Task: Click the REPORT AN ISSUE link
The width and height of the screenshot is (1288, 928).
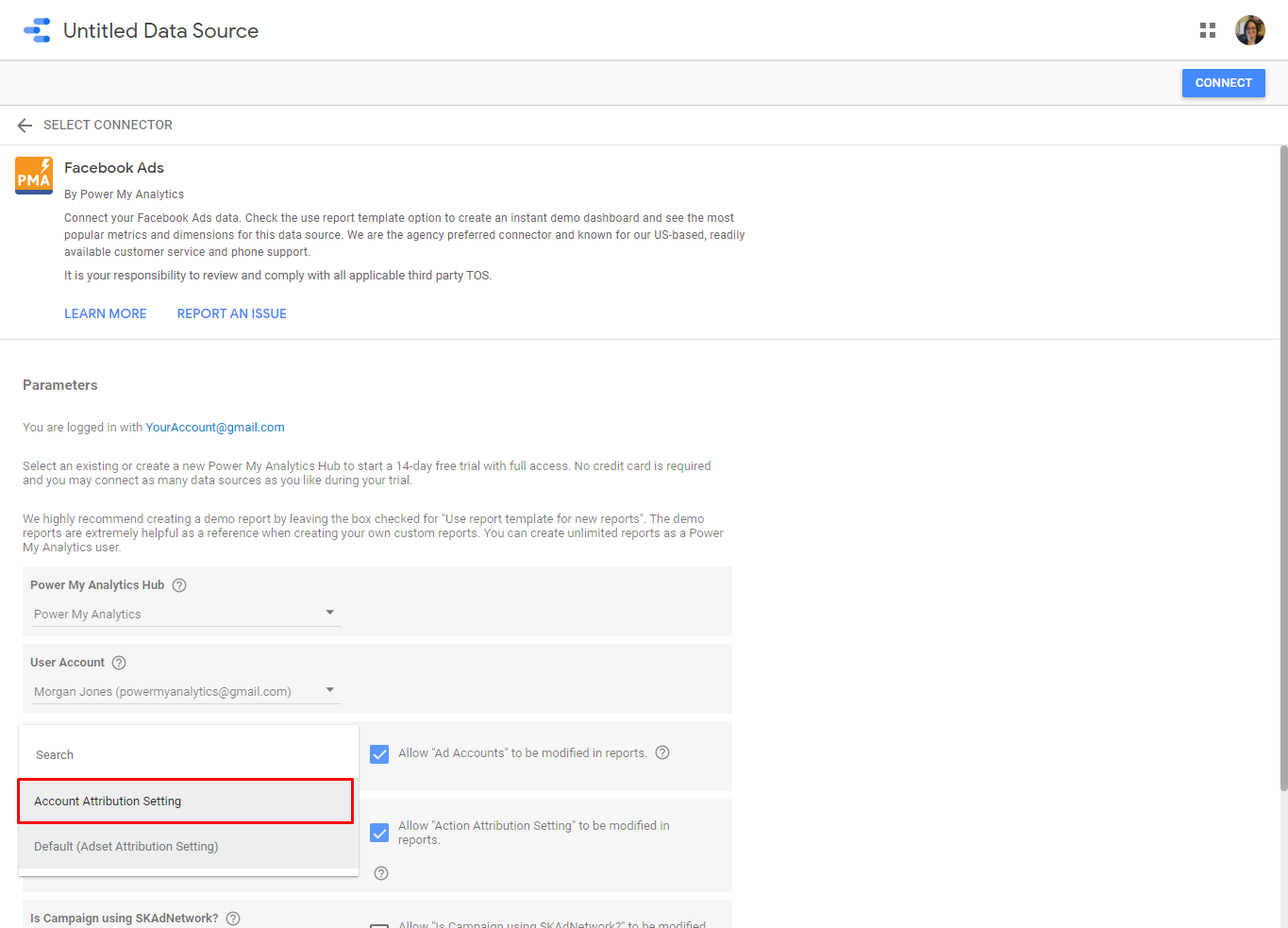Action: [x=232, y=313]
